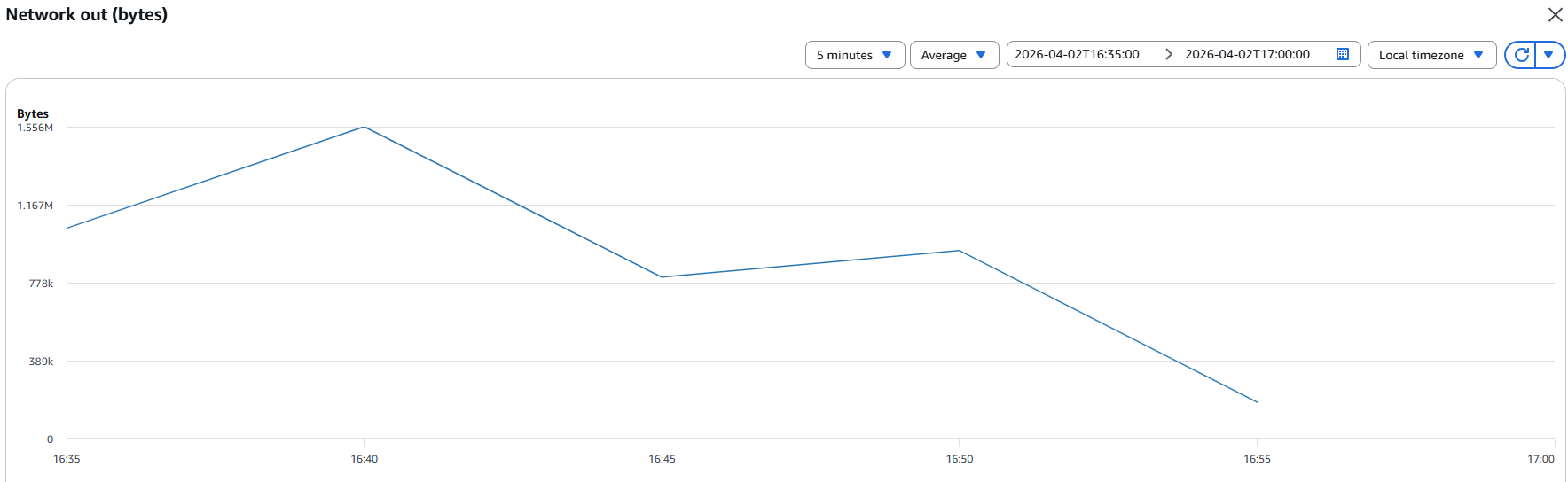Click the 17:00 x-axis label
1568x482 pixels.
[1541, 459]
